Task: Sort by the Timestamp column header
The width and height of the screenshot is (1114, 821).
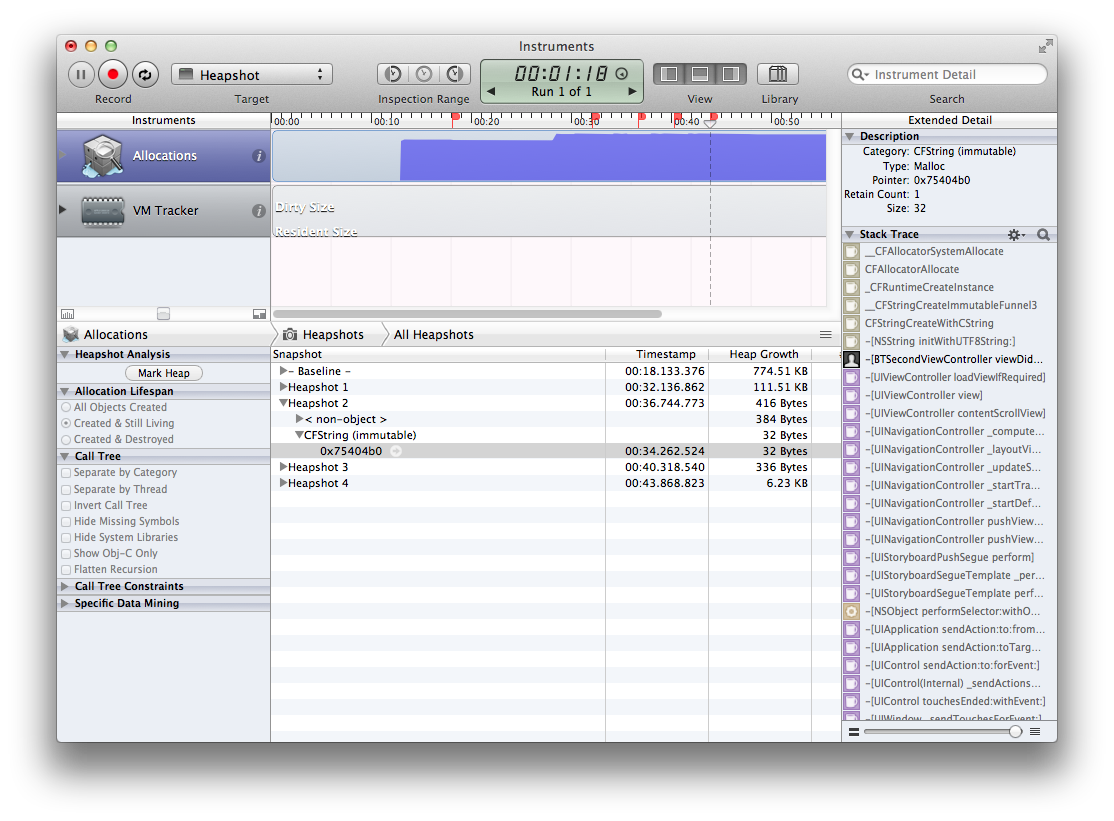Action: (657, 354)
